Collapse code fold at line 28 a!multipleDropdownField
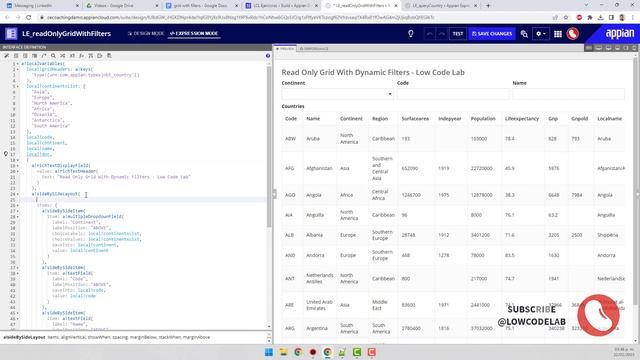This screenshot has width=640, height=360. pos(18,217)
